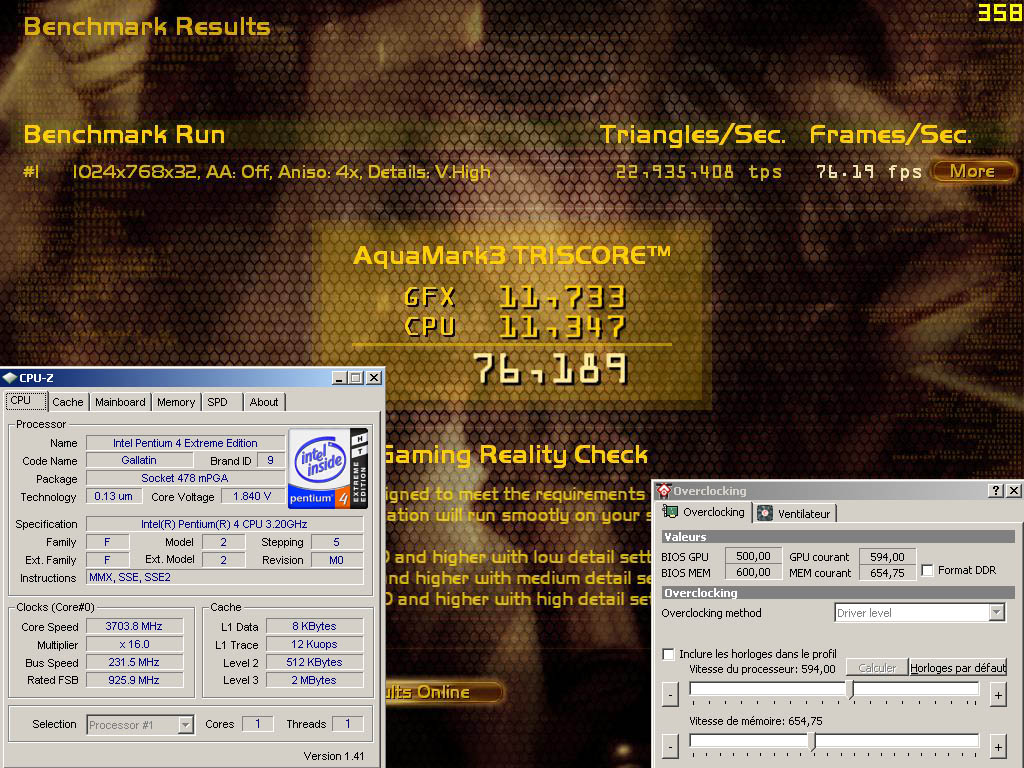Toggle the Format DDR checkbox
Screen dimensions: 1024x768
pos(927,570)
